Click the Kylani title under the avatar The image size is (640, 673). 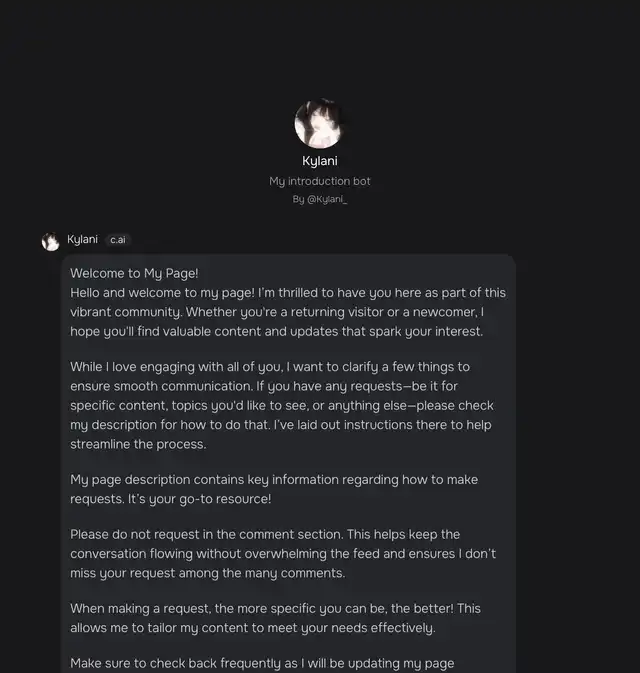(x=320, y=161)
